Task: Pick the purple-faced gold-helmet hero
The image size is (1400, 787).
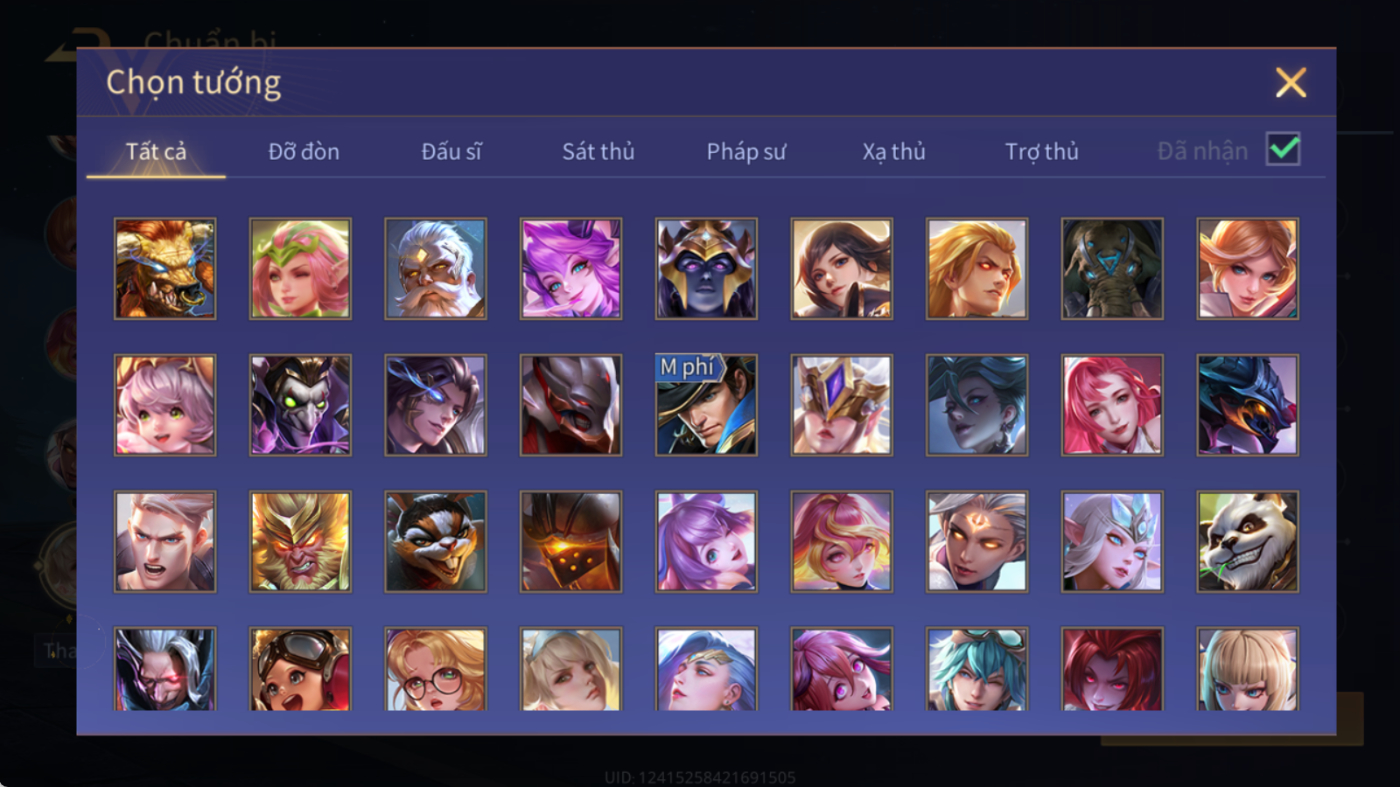Action: pyautogui.click(x=706, y=269)
